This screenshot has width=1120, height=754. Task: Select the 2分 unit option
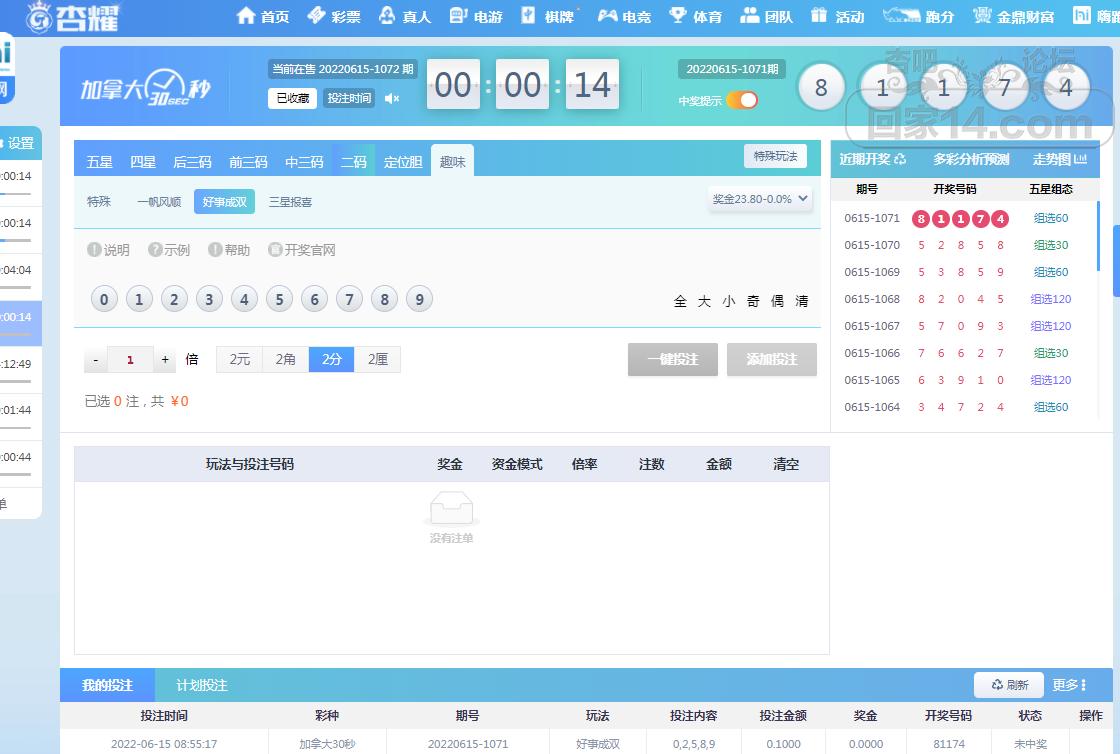tap(331, 359)
